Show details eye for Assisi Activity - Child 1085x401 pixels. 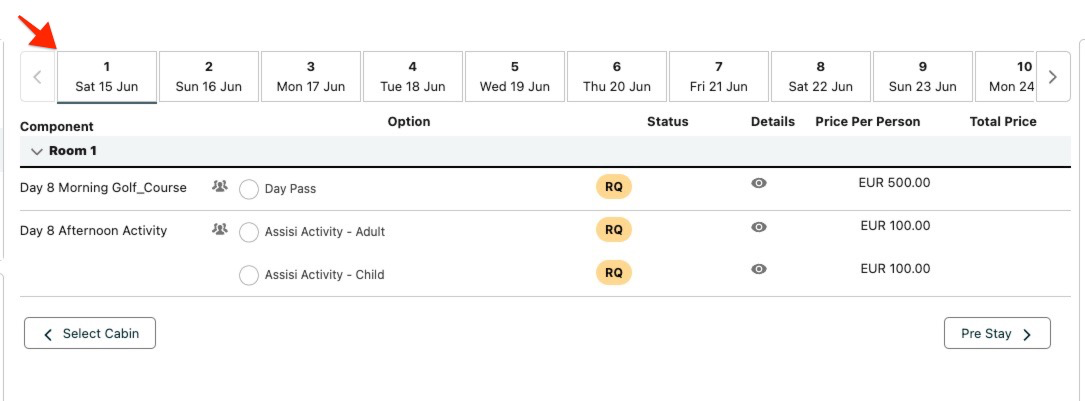pos(759,269)
